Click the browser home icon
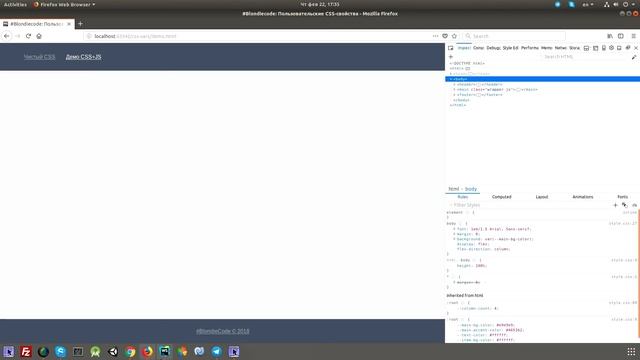 pyautogui.click(x=39, y=36)
